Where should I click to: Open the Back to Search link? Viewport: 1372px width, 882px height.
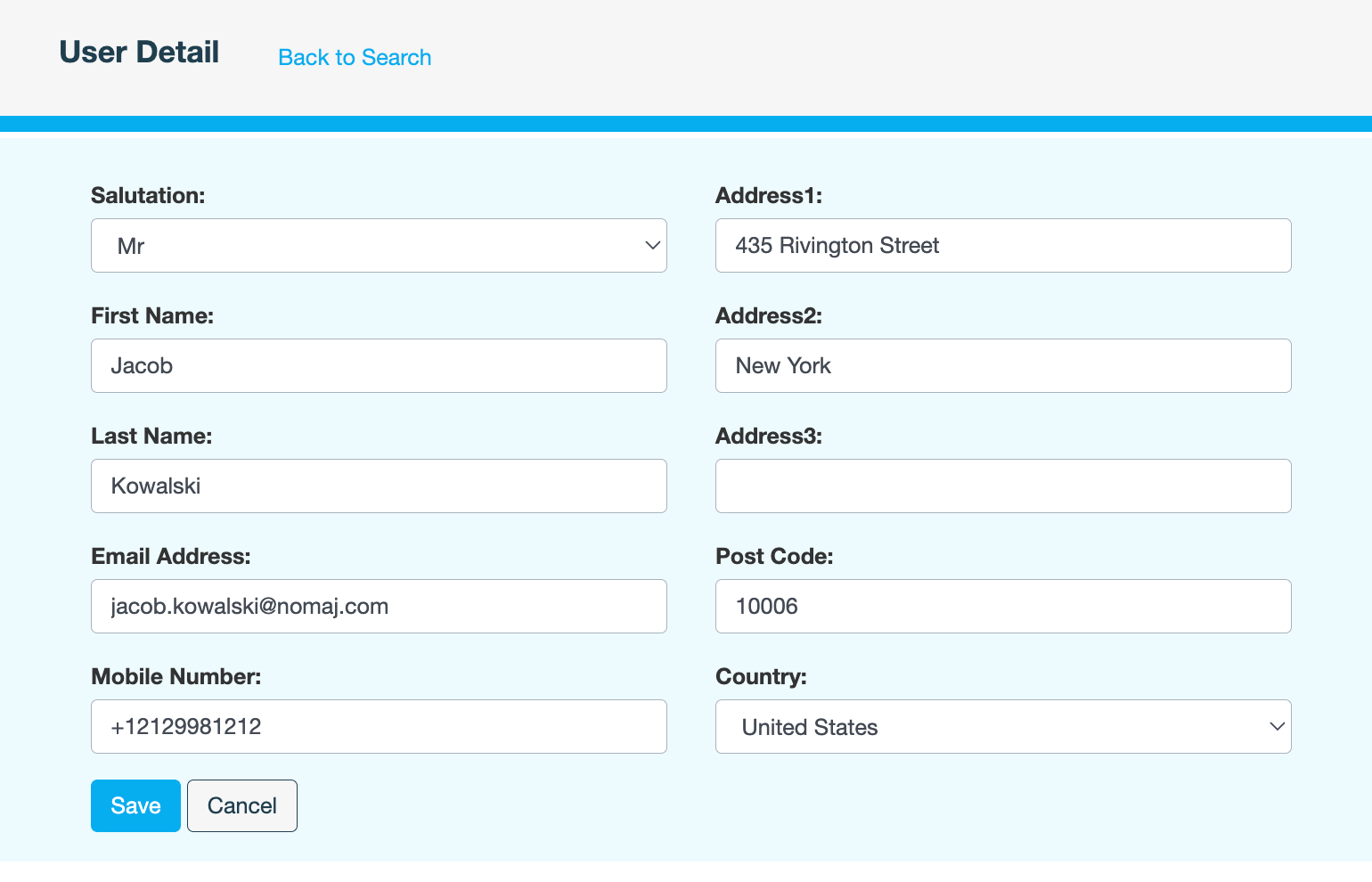[354, 57]
